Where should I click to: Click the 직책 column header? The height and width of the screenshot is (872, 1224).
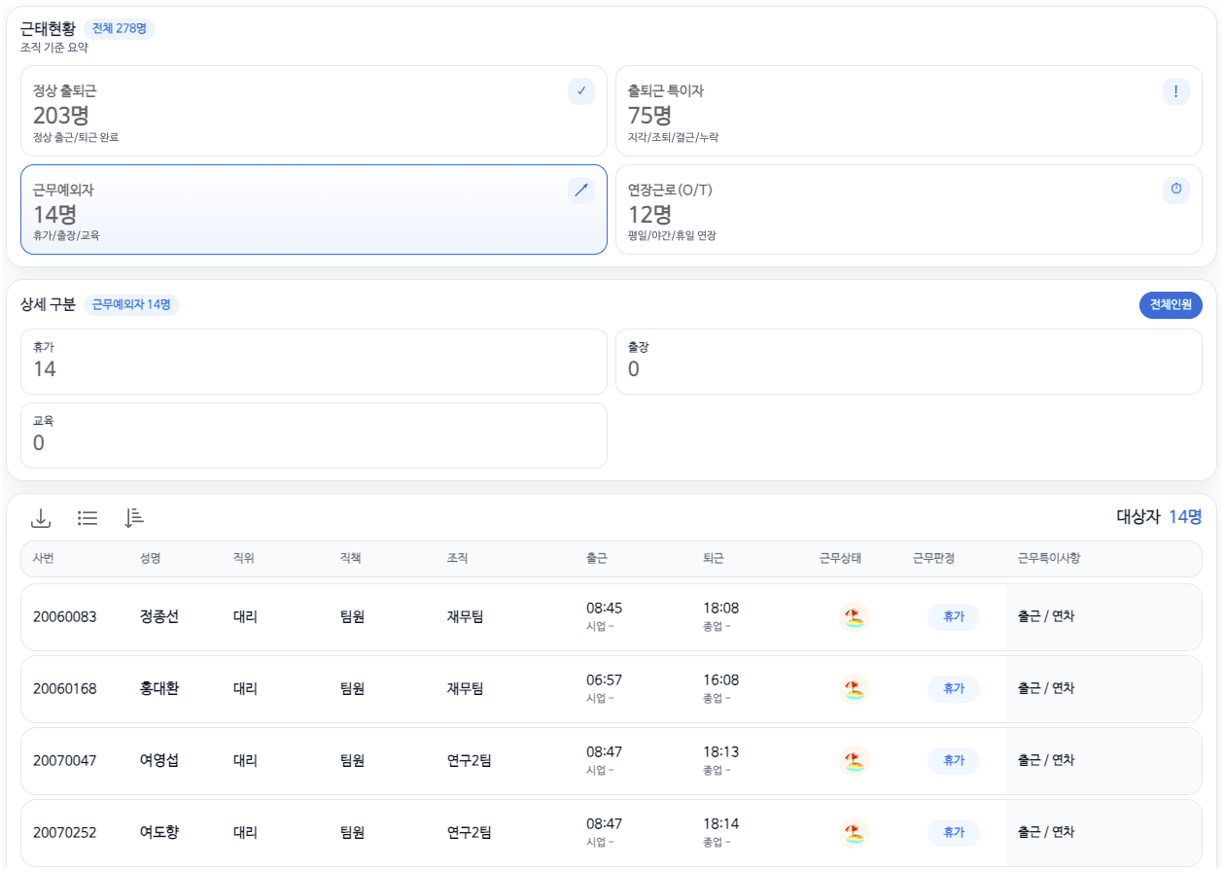350,559
